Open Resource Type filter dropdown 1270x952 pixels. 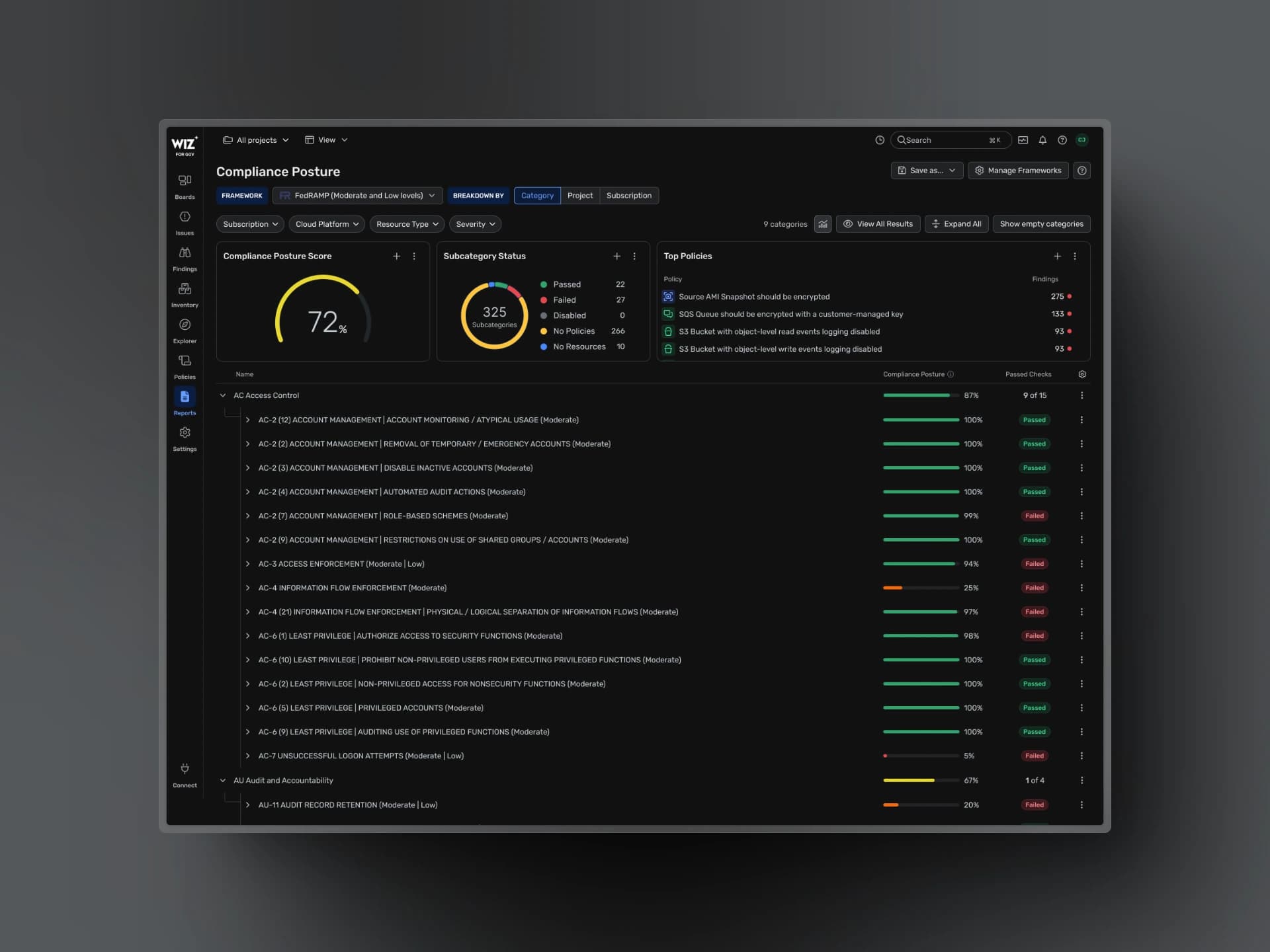[407, 224]
